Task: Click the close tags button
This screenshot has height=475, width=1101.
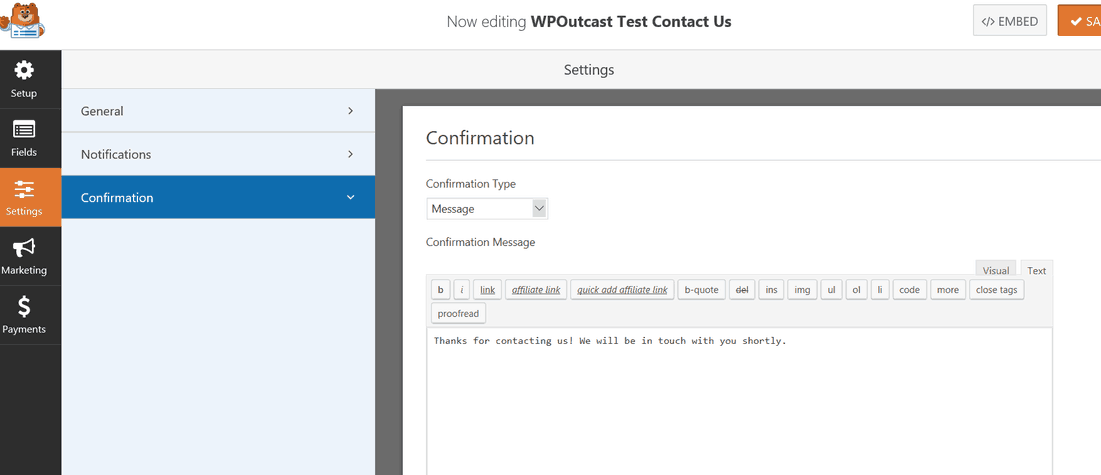Action: (x=996, y=289)
